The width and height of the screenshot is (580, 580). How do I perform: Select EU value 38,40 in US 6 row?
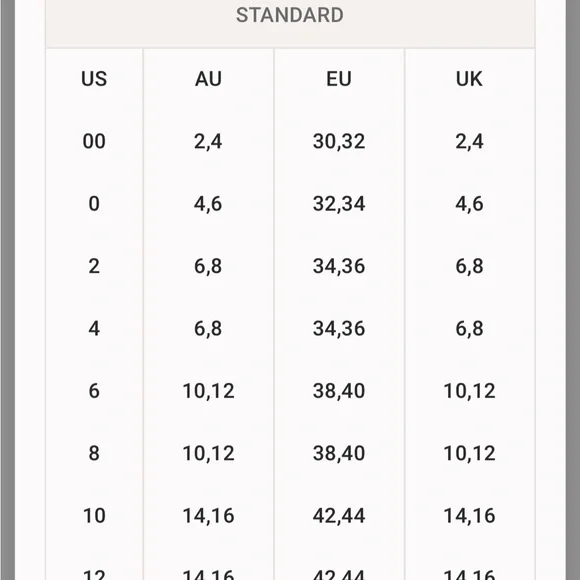[x=339, y=391]
